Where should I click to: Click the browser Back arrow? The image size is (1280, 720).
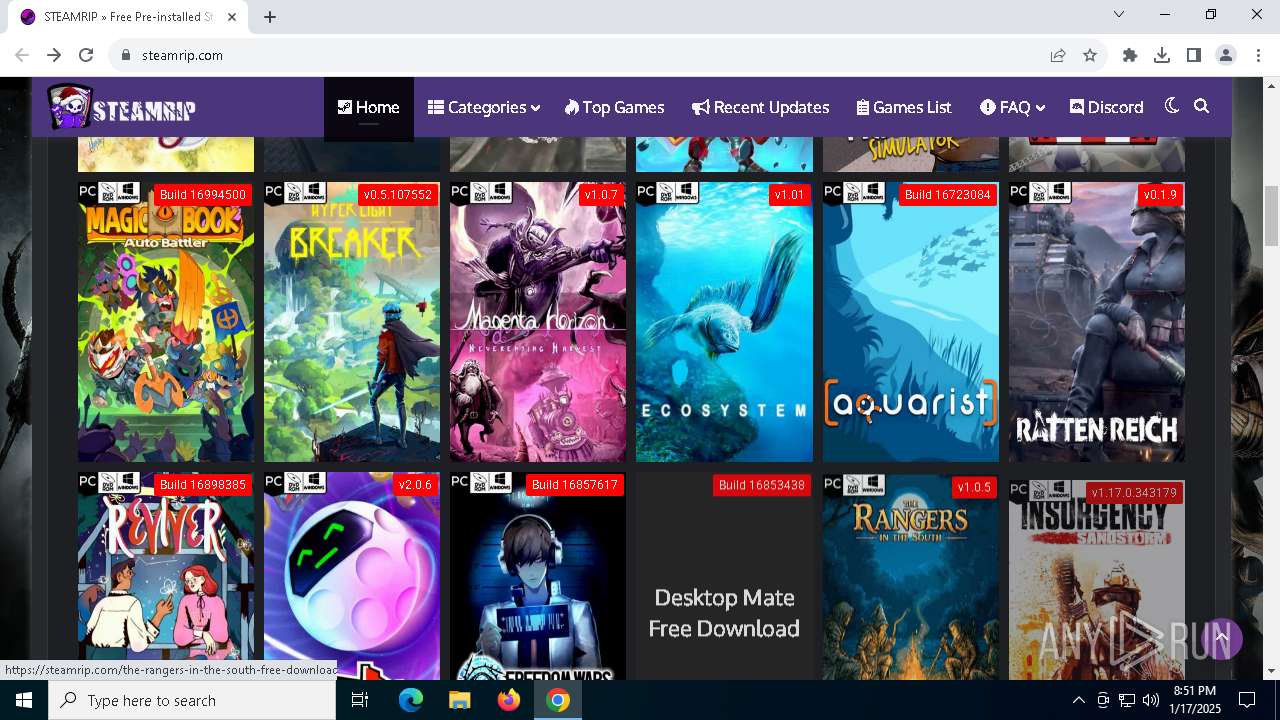tap(22, 55)
